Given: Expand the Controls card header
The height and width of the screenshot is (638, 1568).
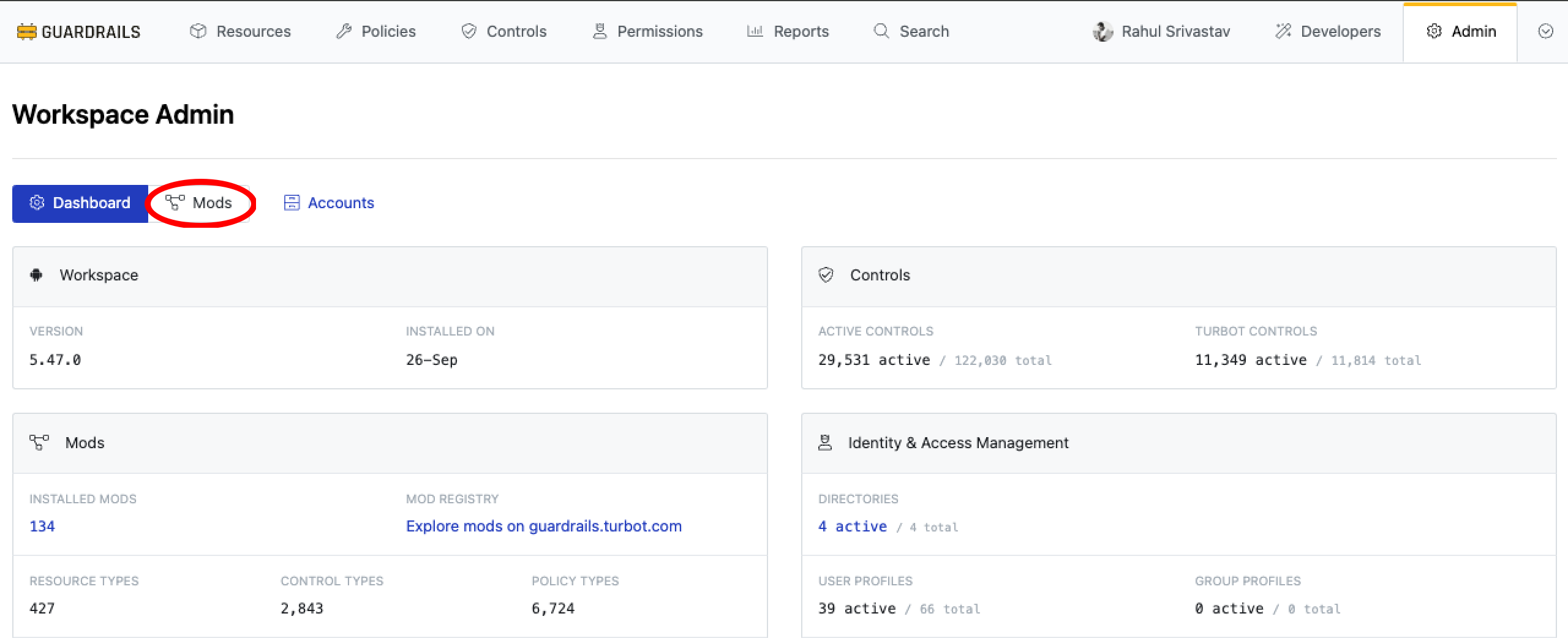Looking at the screenshot, I should (880, 275).
